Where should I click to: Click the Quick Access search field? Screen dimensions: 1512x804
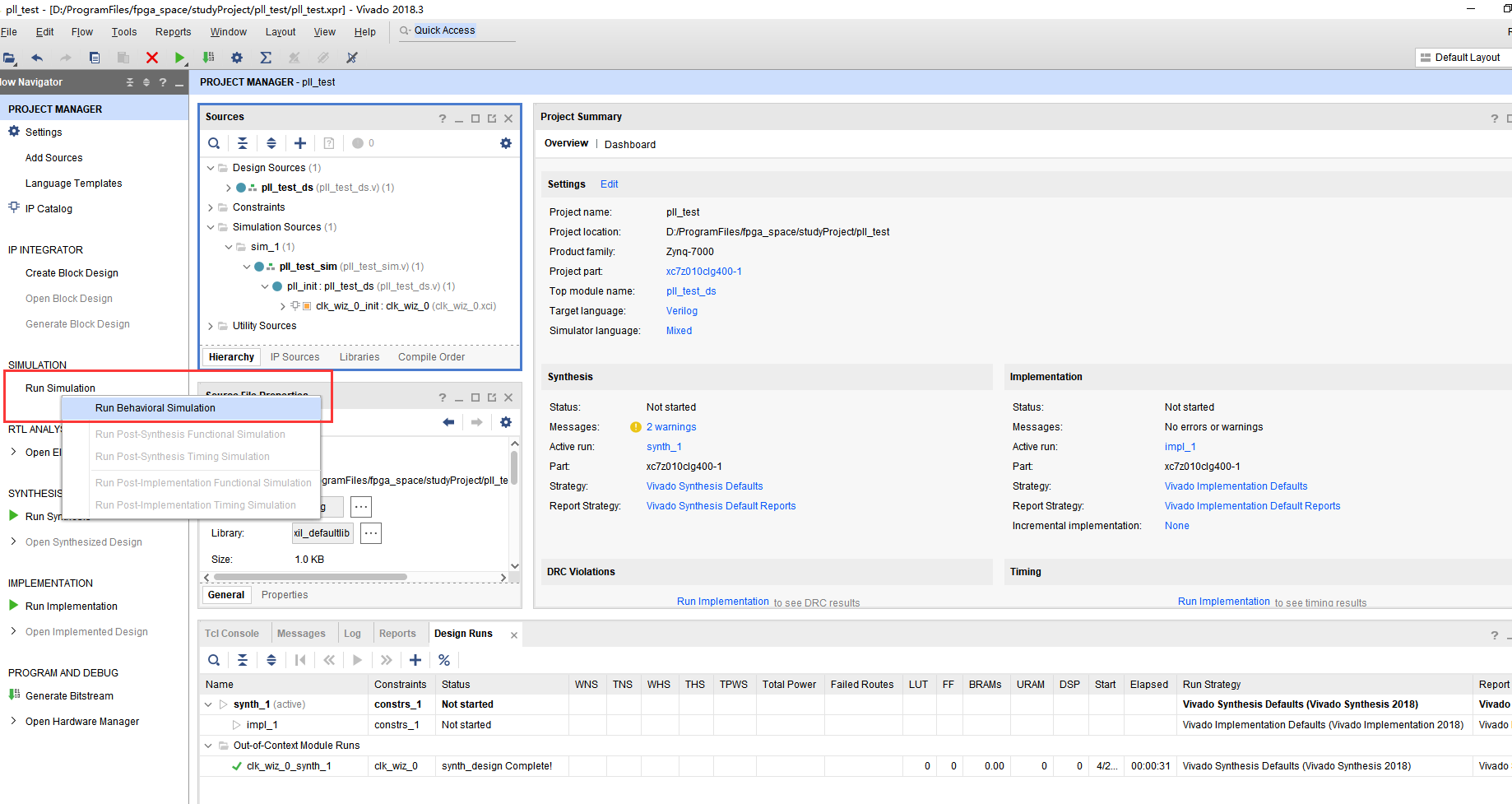(457, 31)
